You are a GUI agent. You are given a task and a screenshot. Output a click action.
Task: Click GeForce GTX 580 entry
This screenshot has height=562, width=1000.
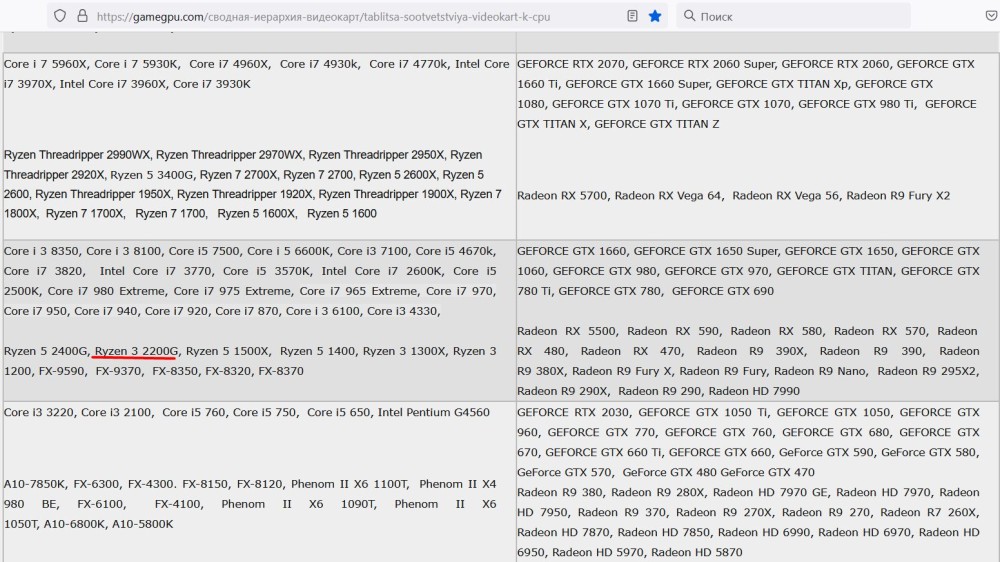pyautogui.click(x=929, y=452)
